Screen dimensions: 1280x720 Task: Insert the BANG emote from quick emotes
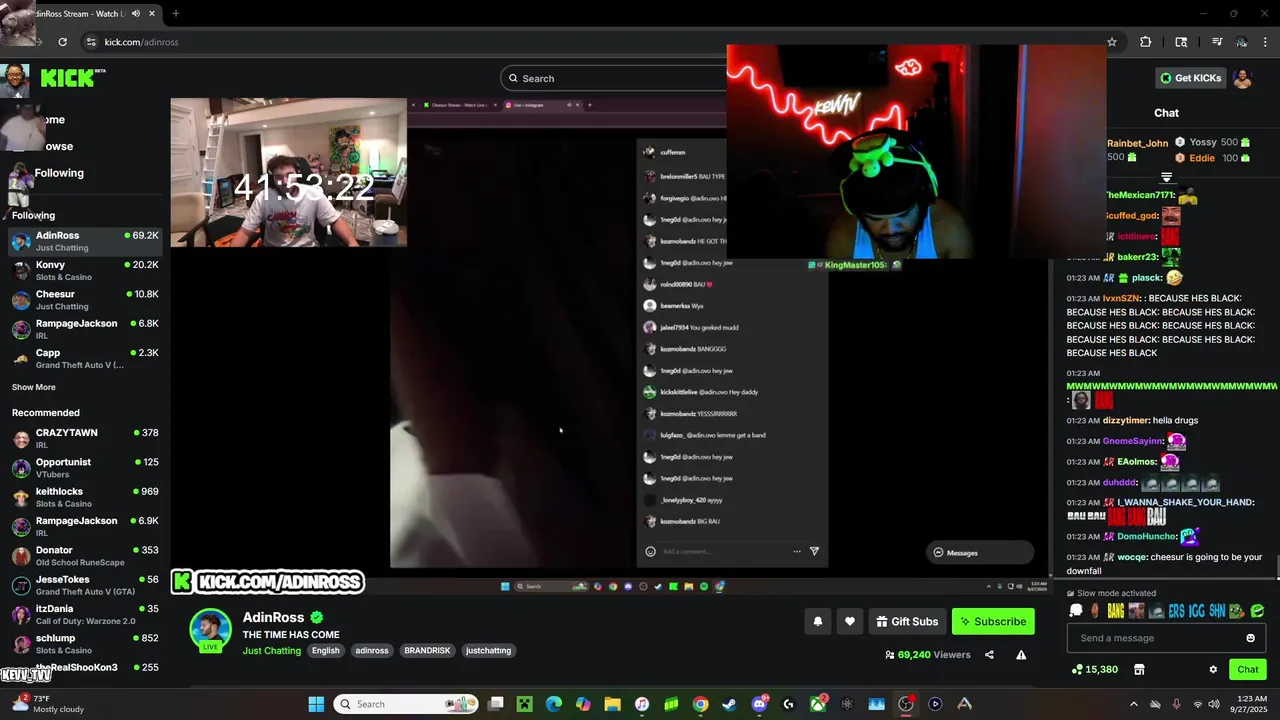tap(1115, 610)
